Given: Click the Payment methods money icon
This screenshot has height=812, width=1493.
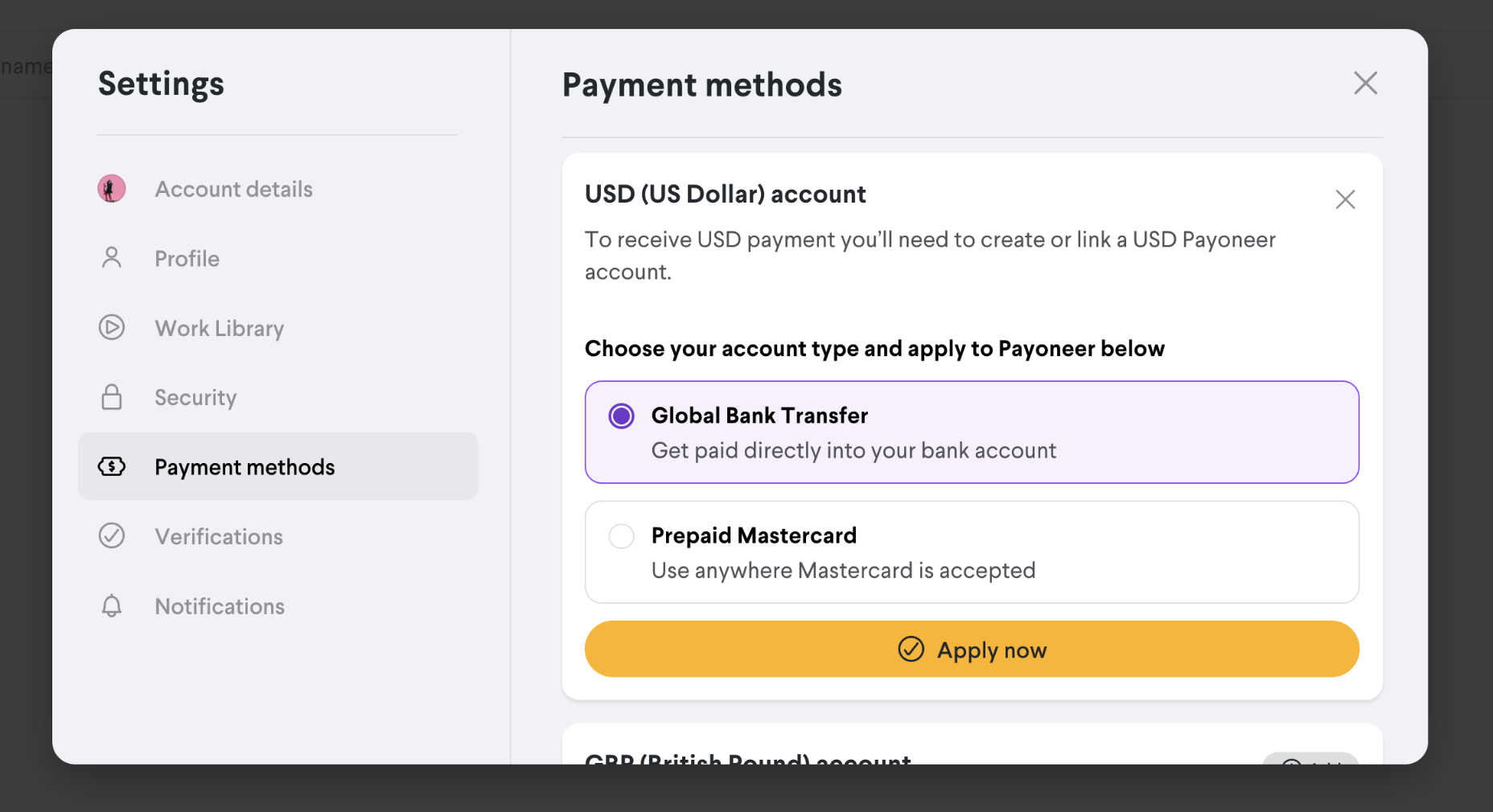Looking at the screenshot, I should click(112, 466).
